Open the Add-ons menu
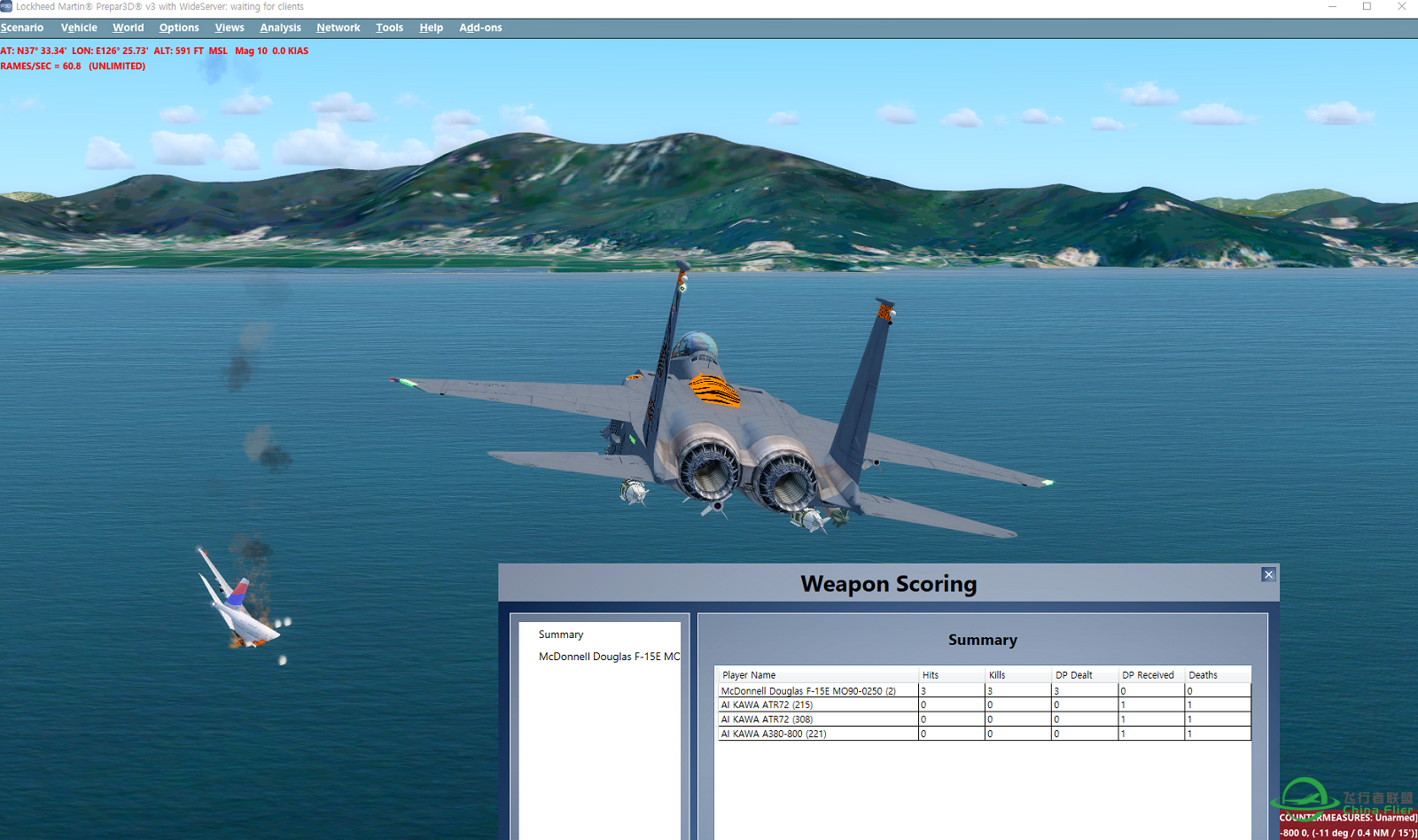 click(480, 27)
